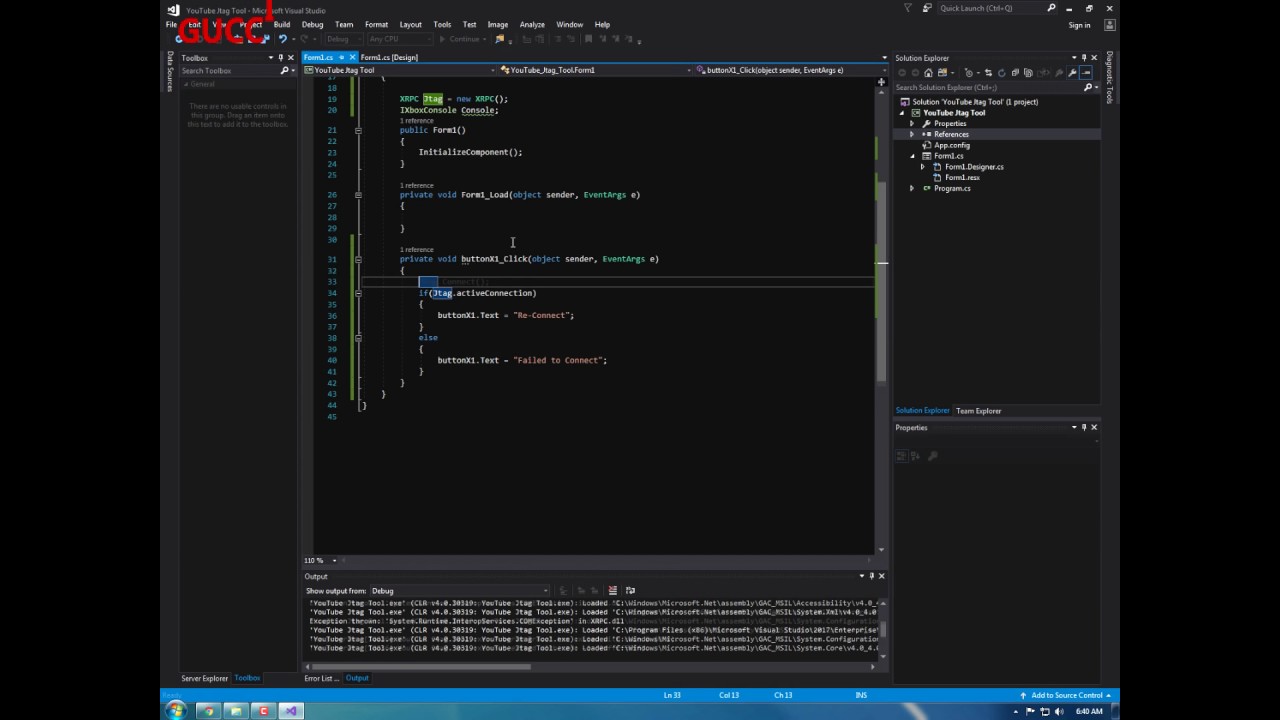Toggle word wrap in Output panel
This screenshot has width=1280, height=720.
tap(629, 590)
